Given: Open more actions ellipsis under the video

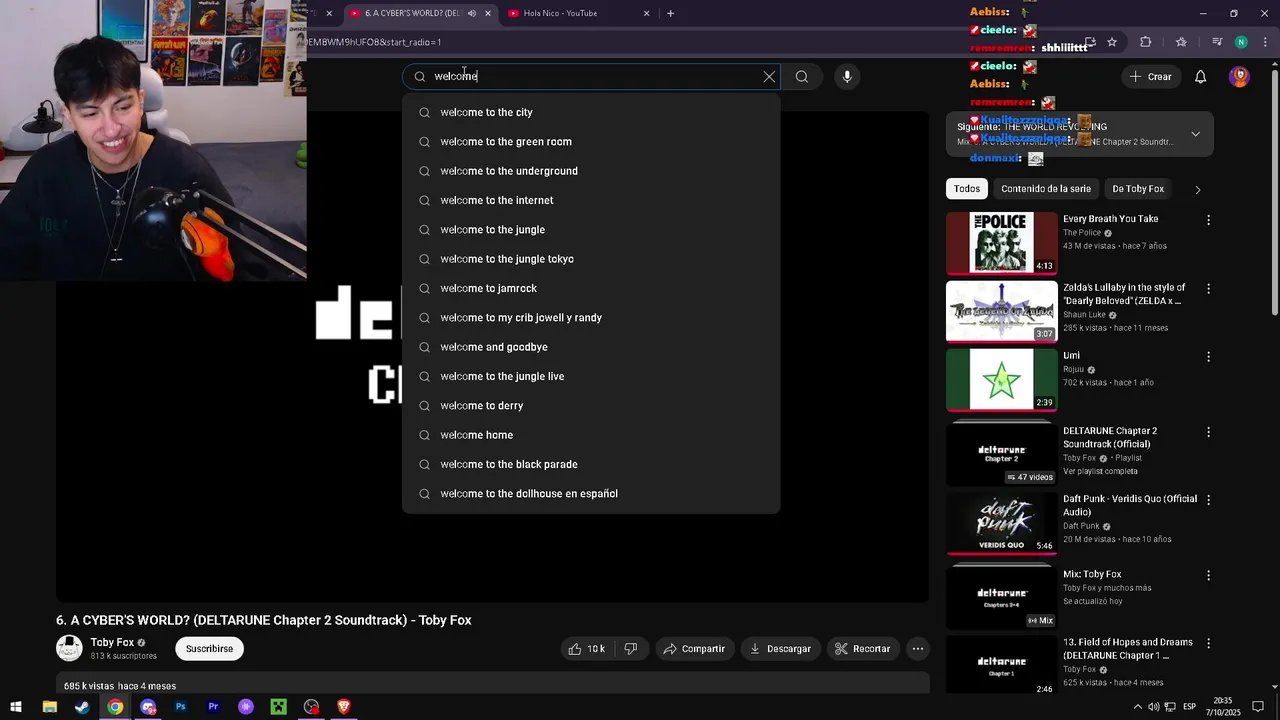Looking at the screenshot, I should pos(918,649).
